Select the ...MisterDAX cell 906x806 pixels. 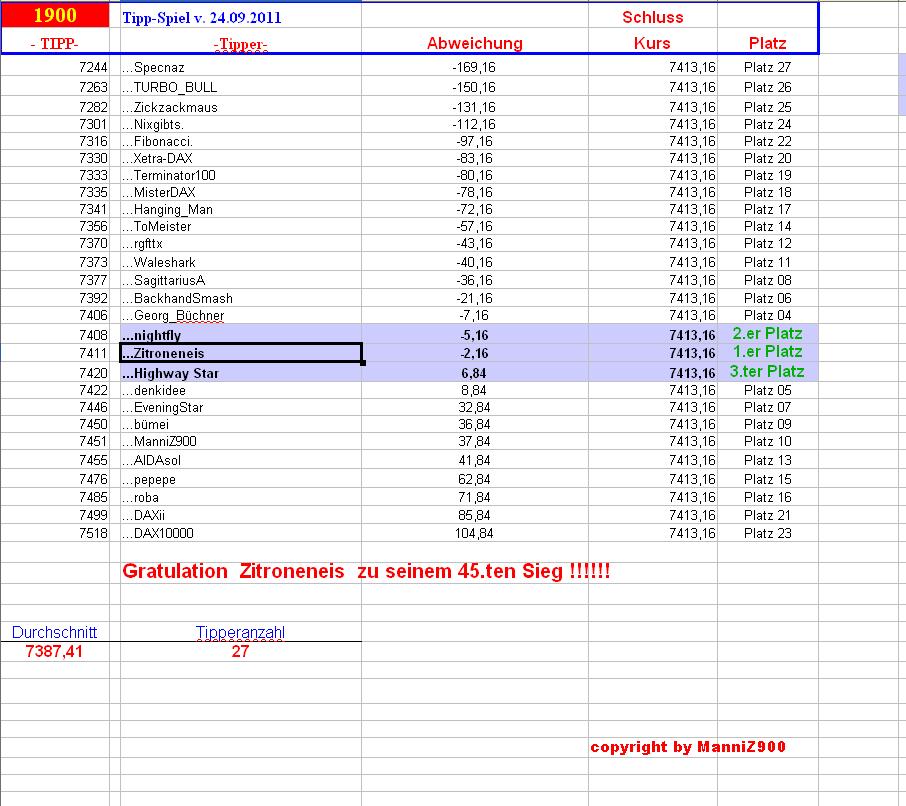(x=240, y=192)
